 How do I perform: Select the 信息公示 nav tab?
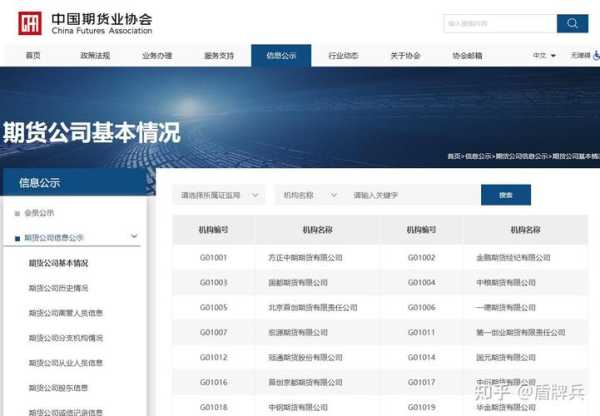[x=281, y=55]
